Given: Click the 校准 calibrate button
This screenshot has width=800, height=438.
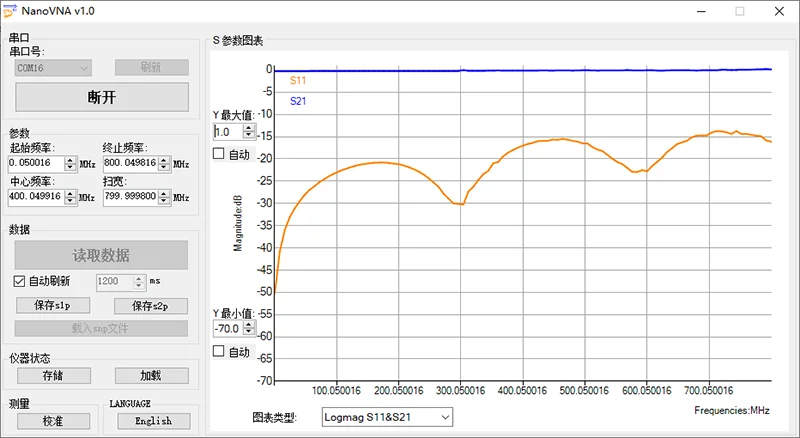Looking at the screenshot, I should (x=54, y=421).
